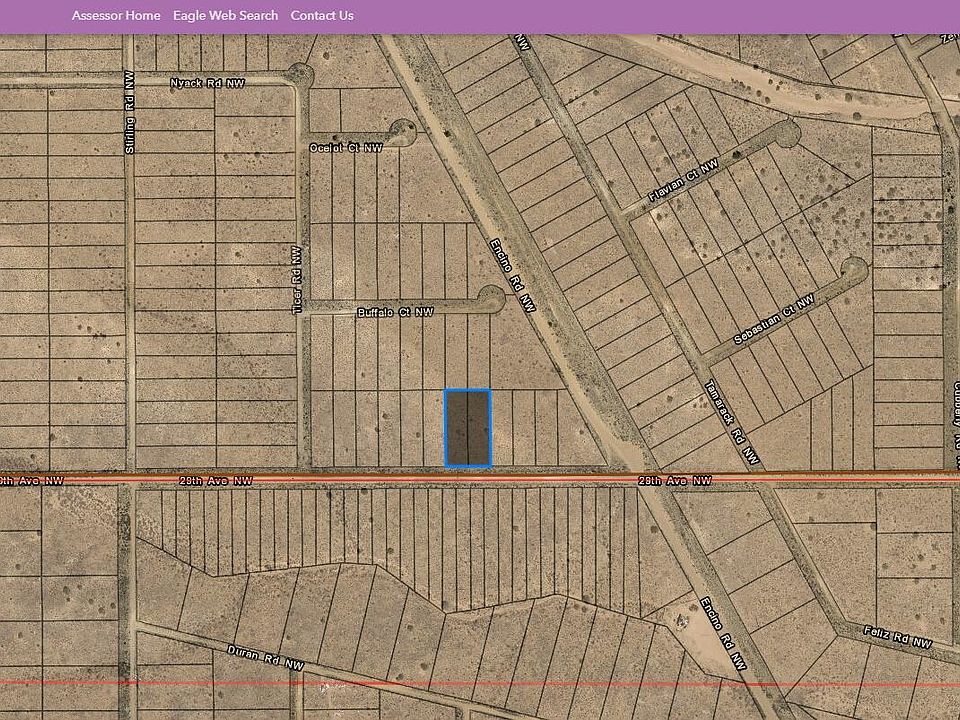Click the Duran Rd NW label

[266, 658]
